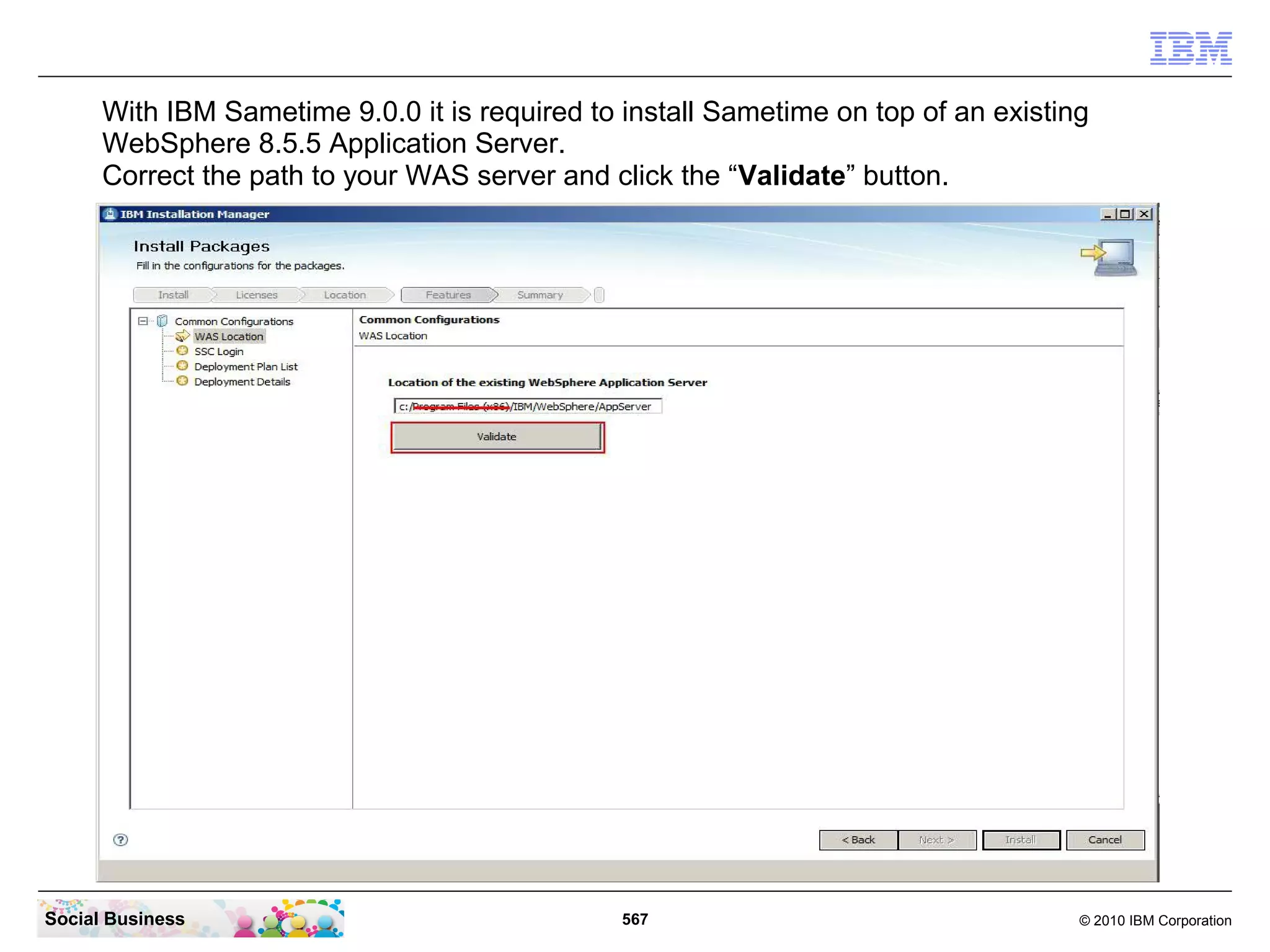Open the help question mark icon
Viewport: 1270px width, 952px height.
click(x=121, y=840)
